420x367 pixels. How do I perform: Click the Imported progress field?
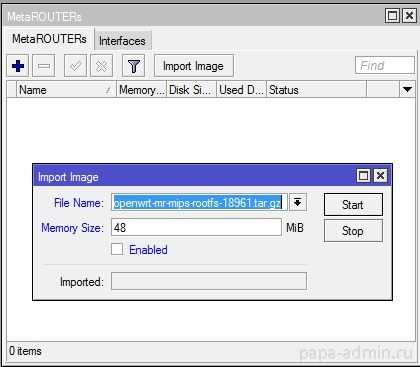click(209, 281)
